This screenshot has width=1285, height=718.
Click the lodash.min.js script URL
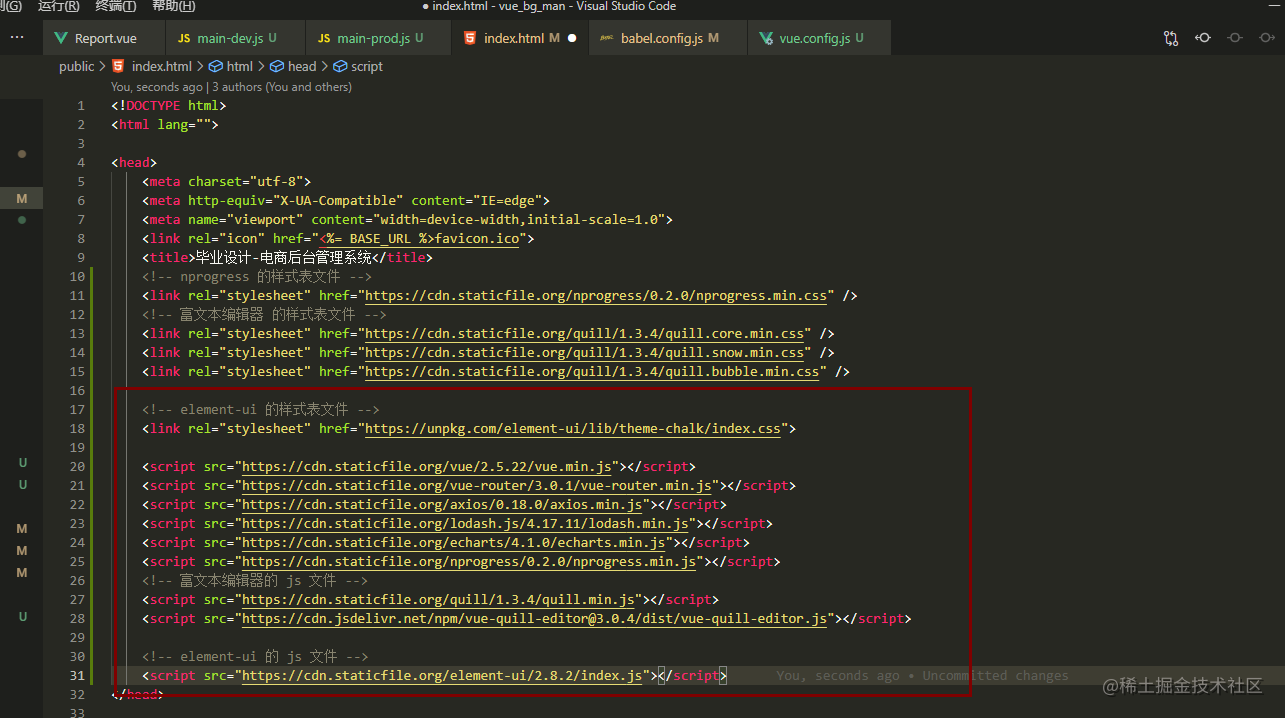pos(465,524)
